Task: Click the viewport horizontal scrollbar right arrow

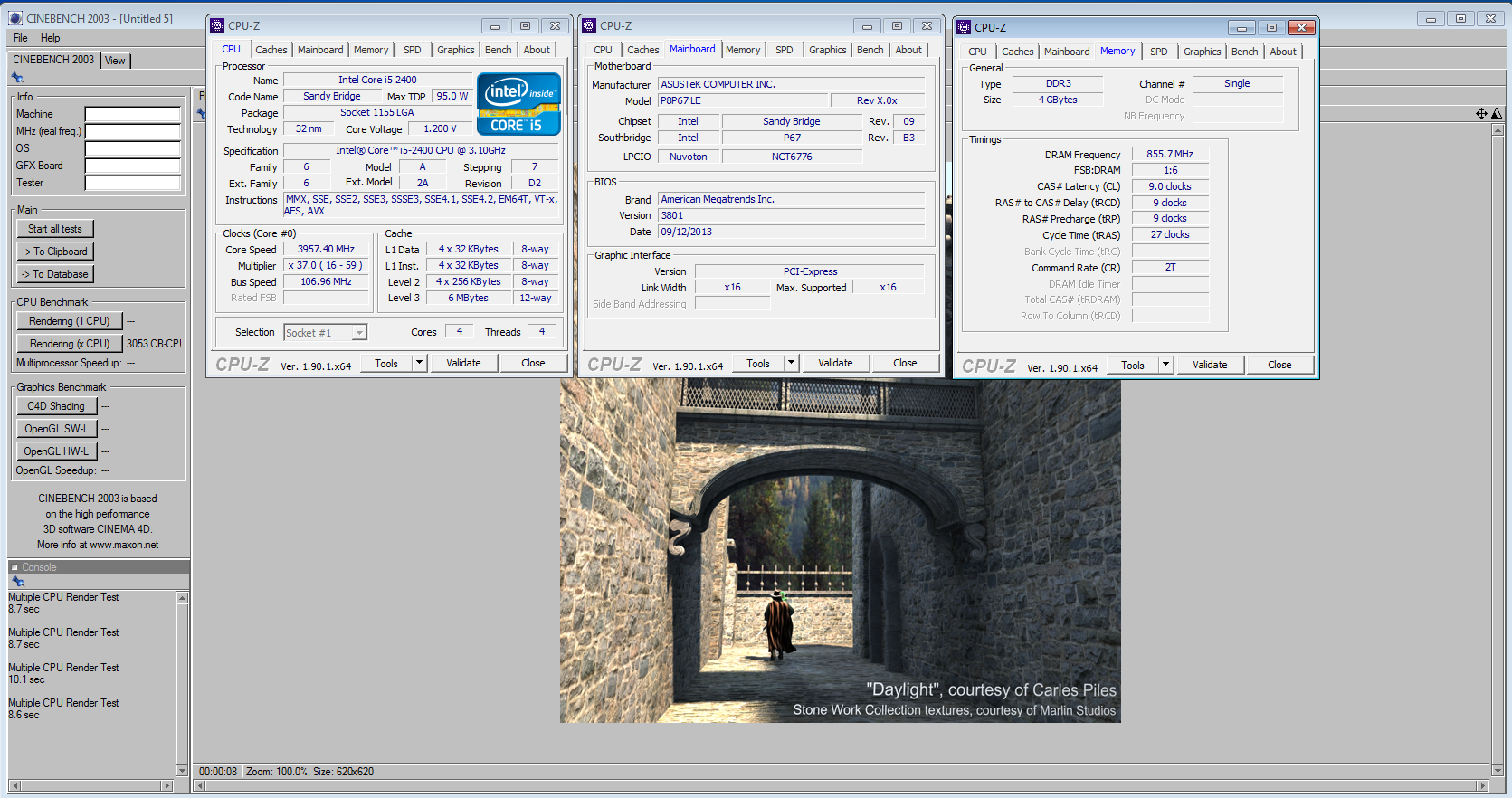Action: point(1482,786)
